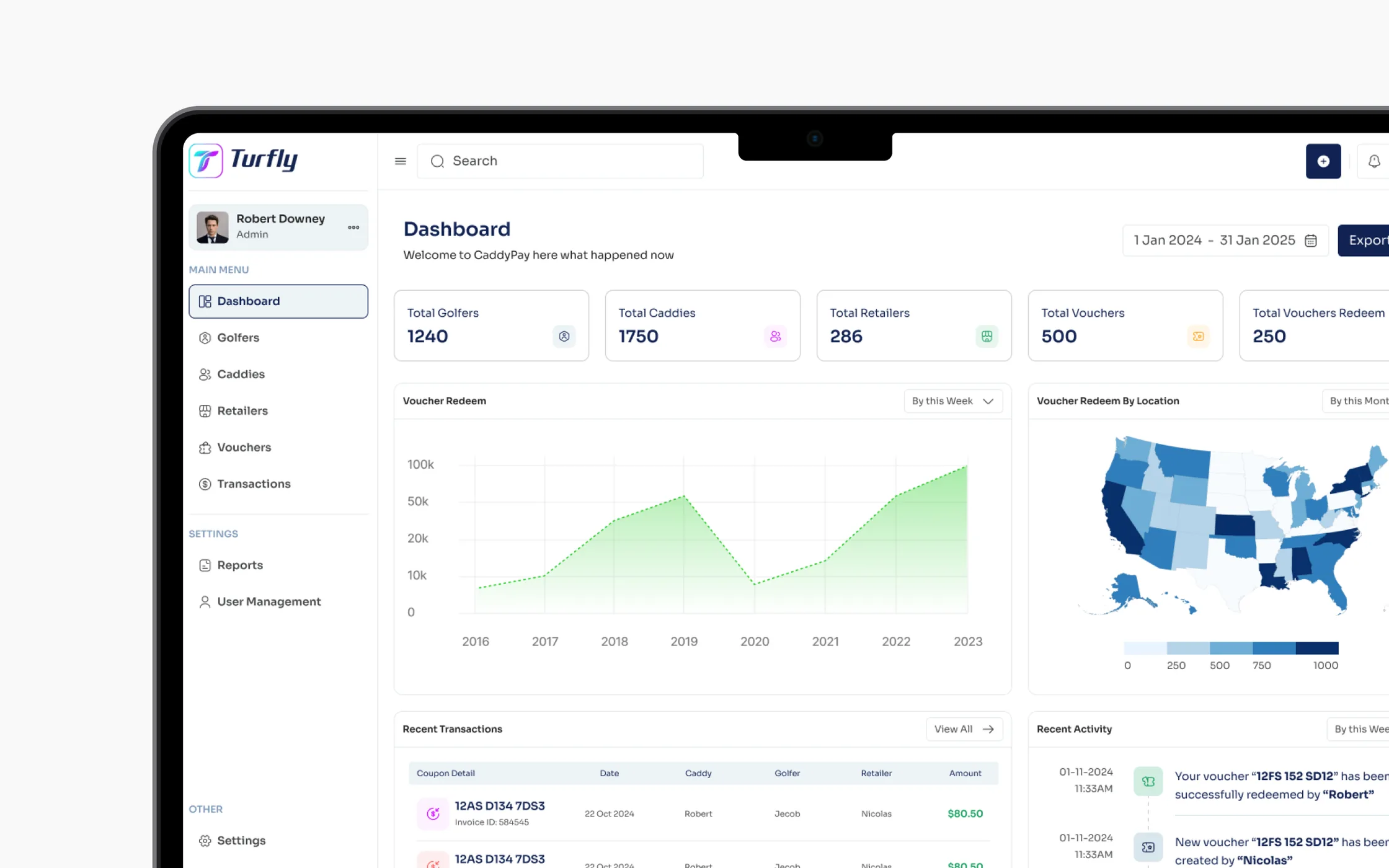Toggle the hamburger menu icon
This screenshot has width=1389, height=868.
click(x=401, y=161)
